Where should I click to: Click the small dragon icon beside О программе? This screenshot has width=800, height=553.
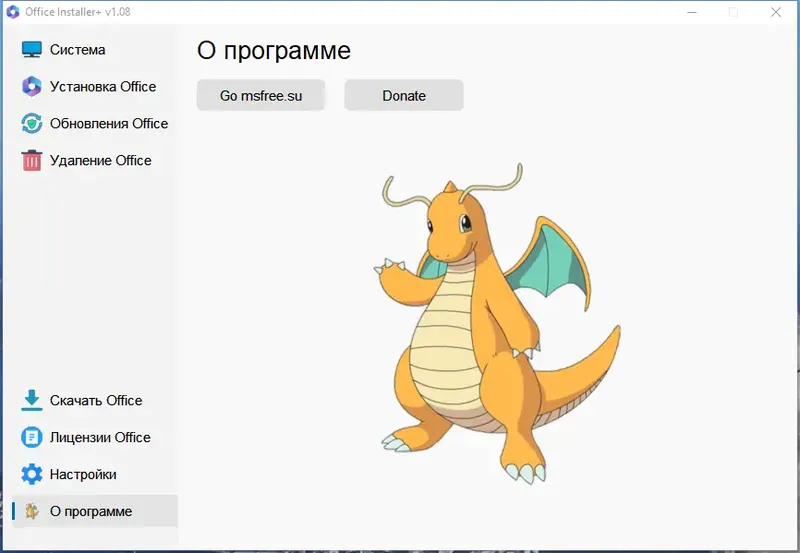tap(32, 511)
